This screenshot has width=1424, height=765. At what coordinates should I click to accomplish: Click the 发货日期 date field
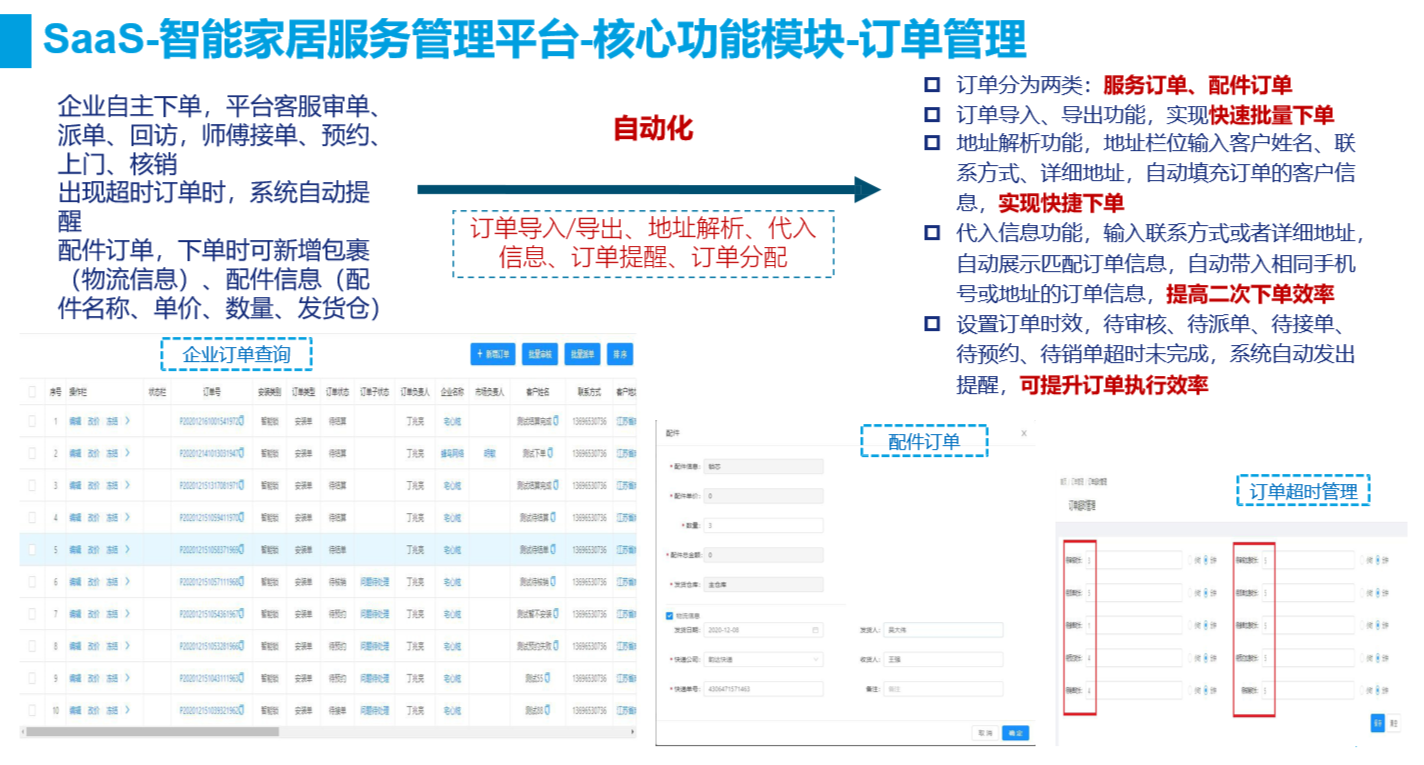[763, 630]
